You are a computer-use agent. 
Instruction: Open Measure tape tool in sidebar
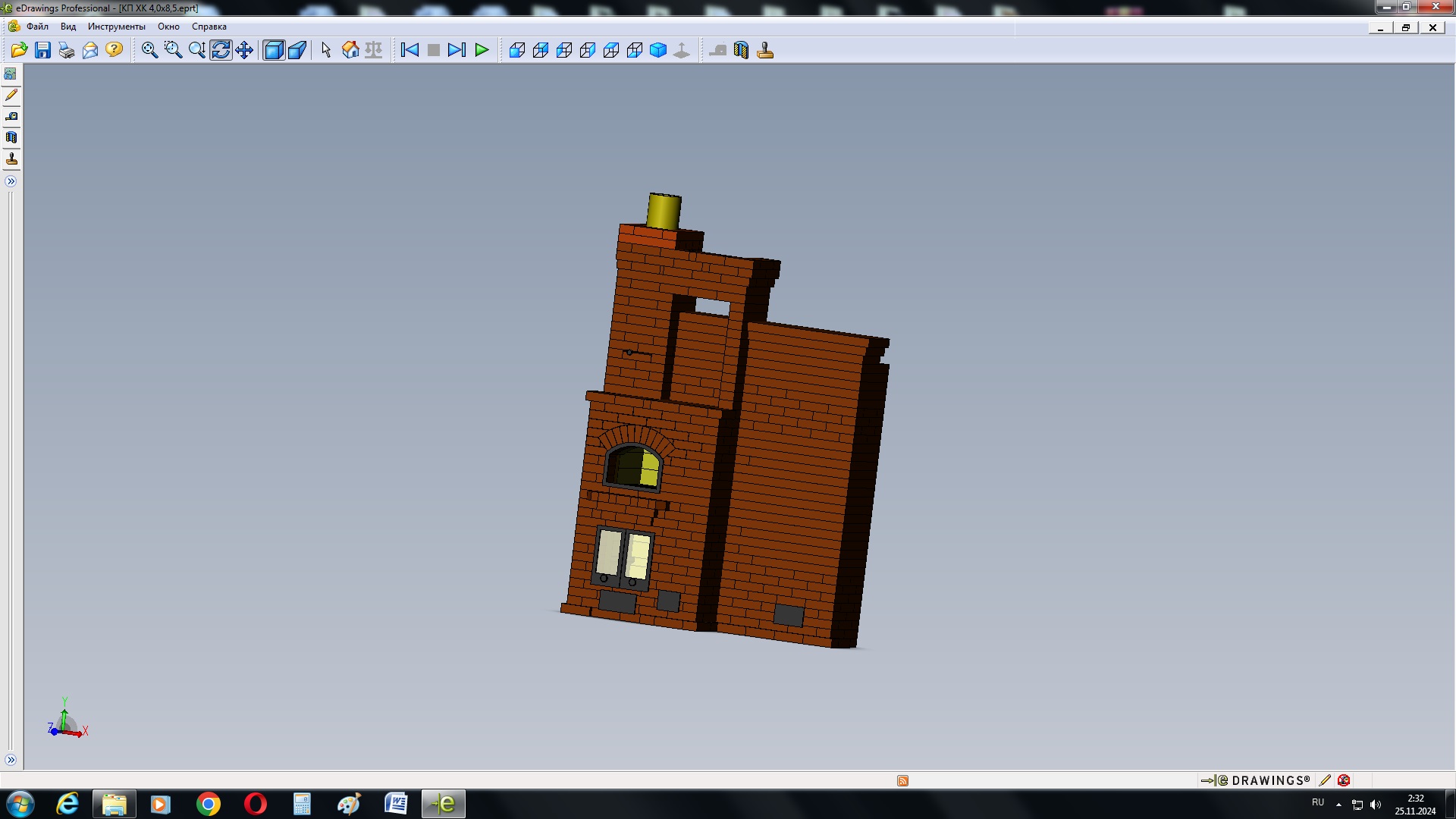pos(11,117)
